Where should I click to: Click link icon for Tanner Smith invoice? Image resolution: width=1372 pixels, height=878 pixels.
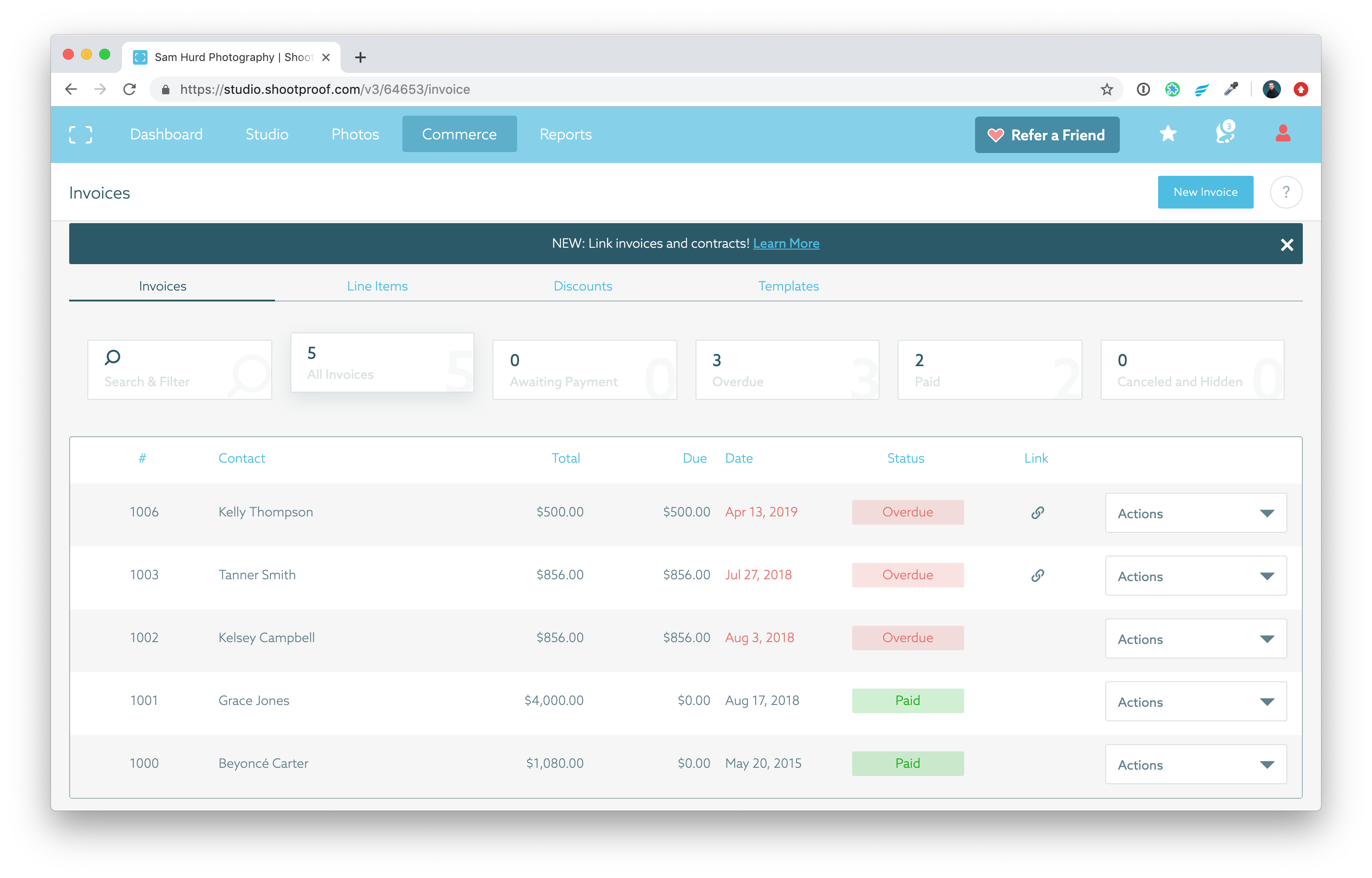tap(1037, 575)
